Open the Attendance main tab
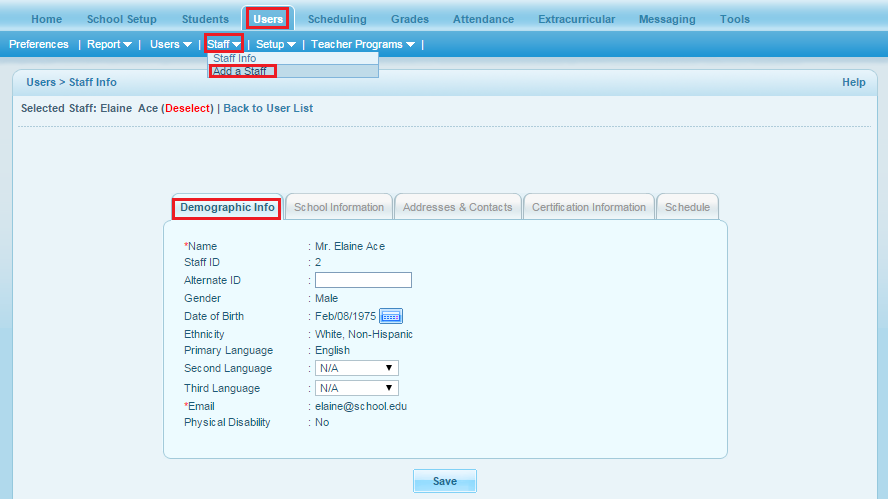The image size is (888, 499). (x=483, y=19)
